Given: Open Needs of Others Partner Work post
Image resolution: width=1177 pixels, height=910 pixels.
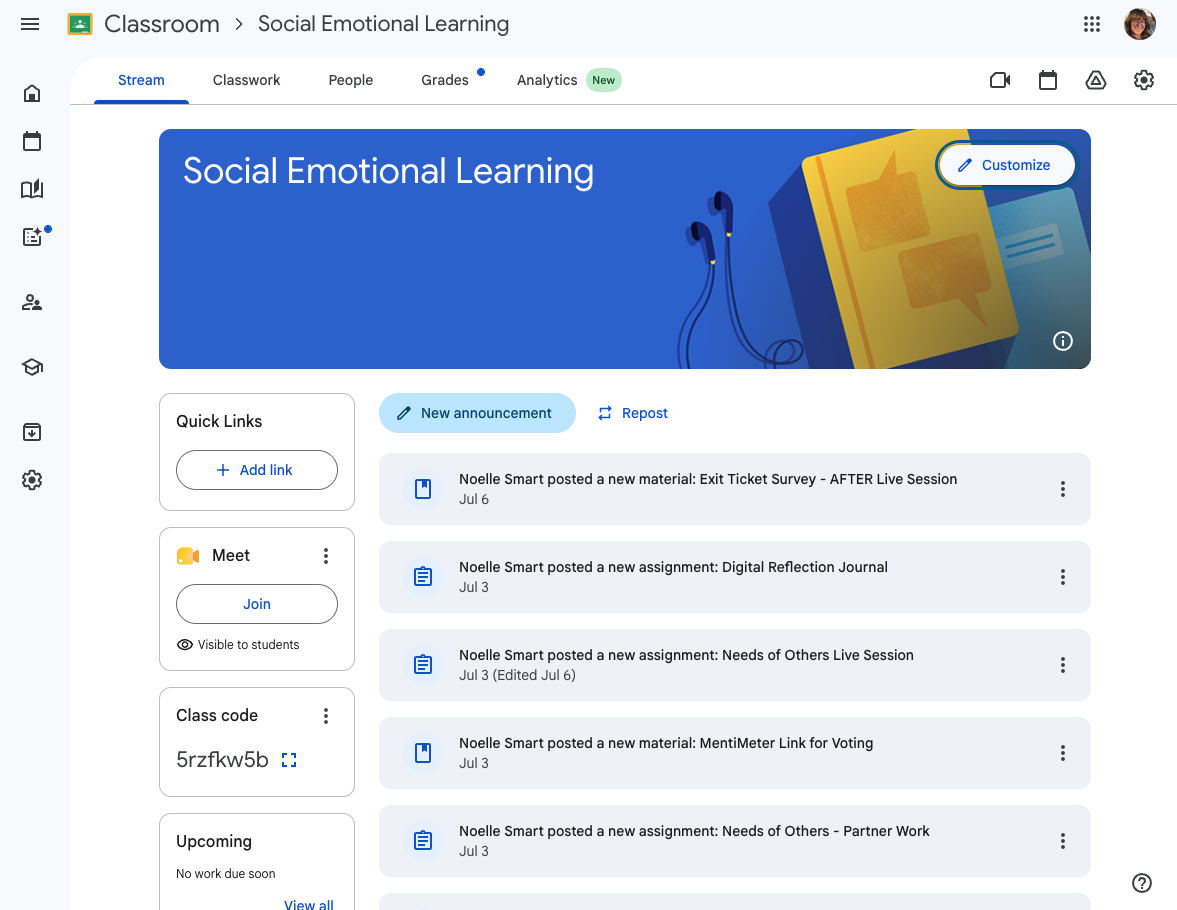Looking at the screenshot, I should click(x=734, y=841).
